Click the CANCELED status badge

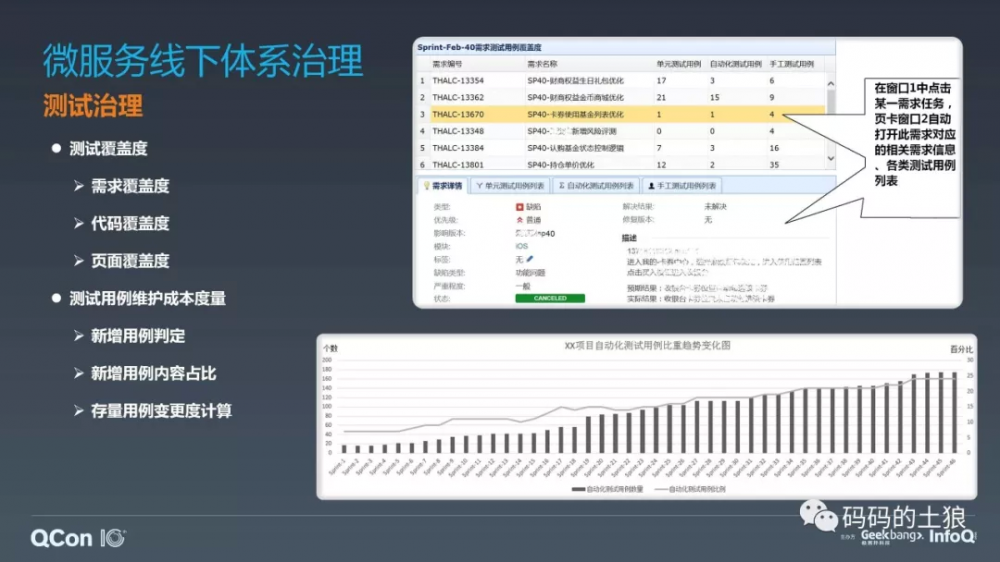click(x=550, y=298)
